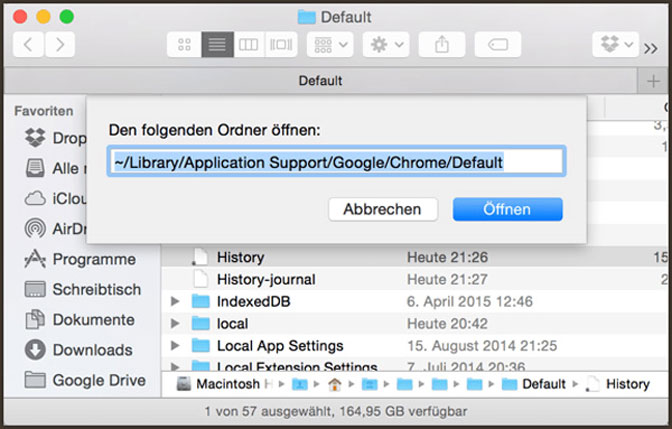Click the Favoriten sidebar heading
Viewport: 672px width, 429px height.
44,111
